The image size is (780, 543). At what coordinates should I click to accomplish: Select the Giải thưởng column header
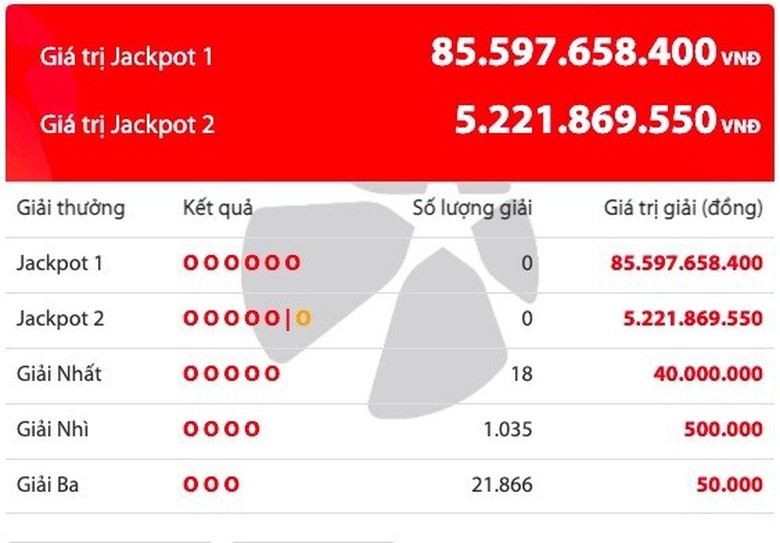click(x=71, y=209)
